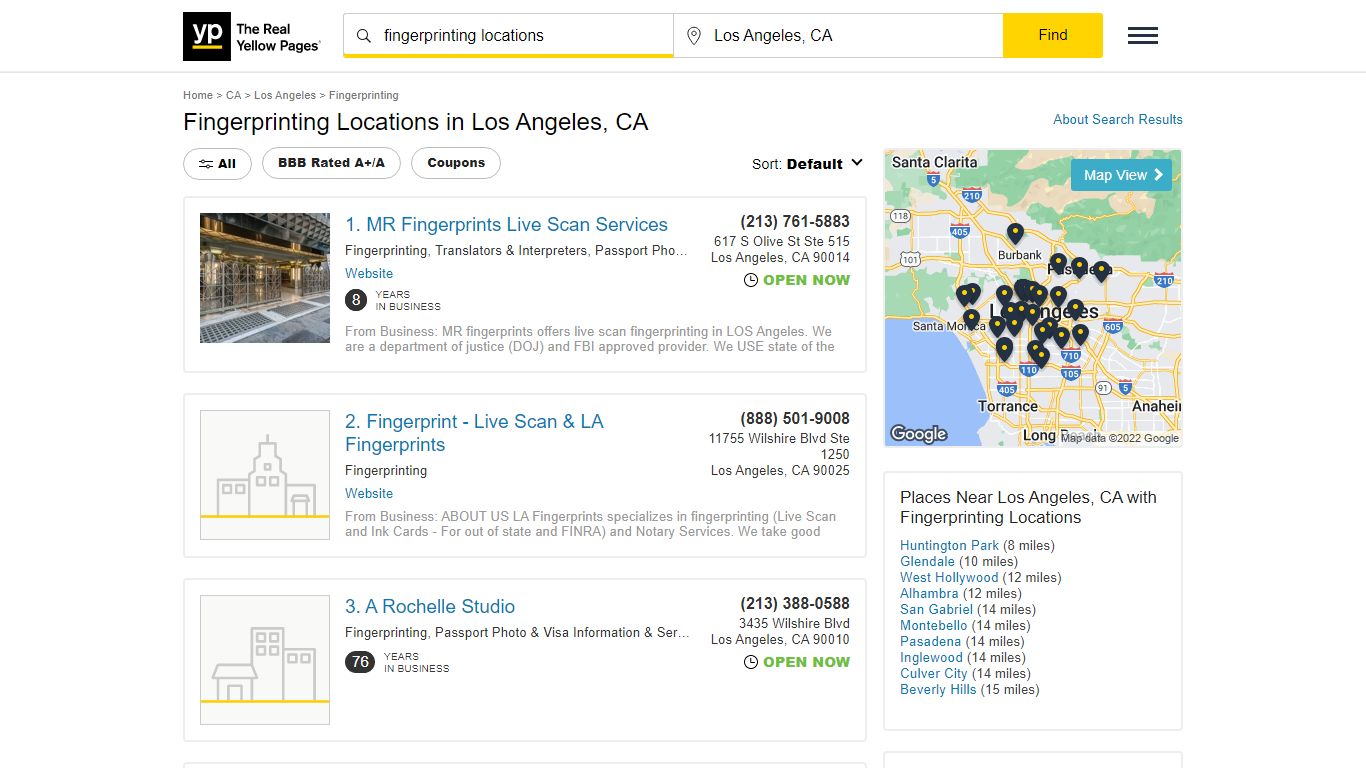The width and height of the screenshot is (1366, 768).
Task: Open Alhambra nearby link
Action: [929, 593]
